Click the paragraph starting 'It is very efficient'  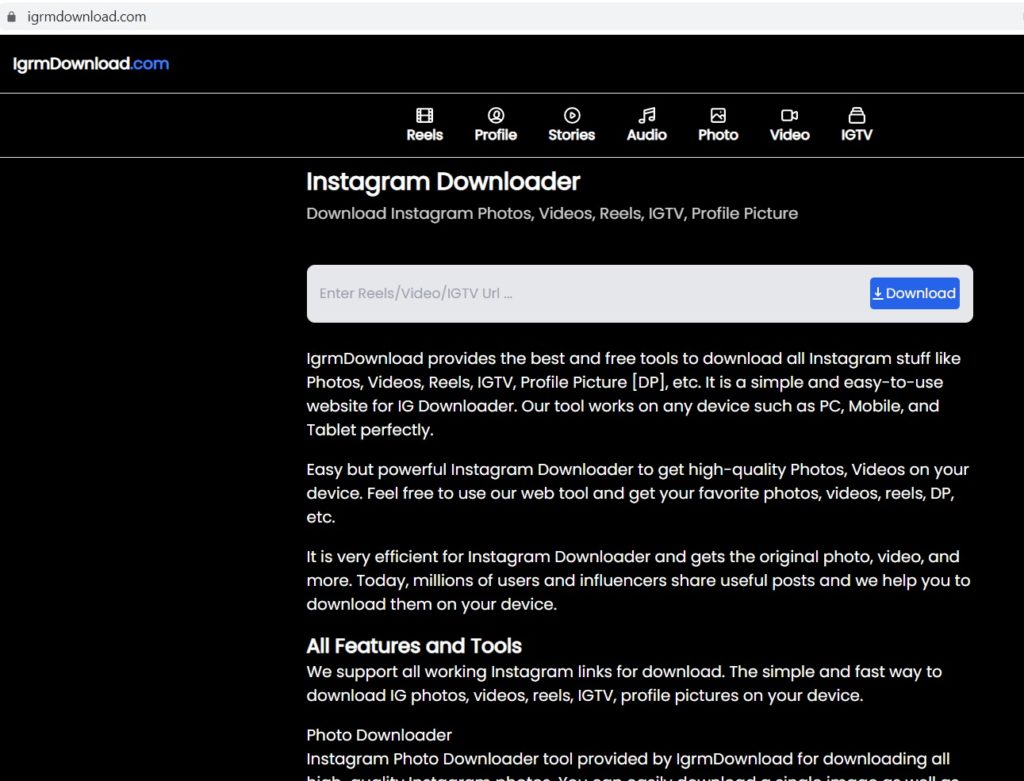(638, 580)
